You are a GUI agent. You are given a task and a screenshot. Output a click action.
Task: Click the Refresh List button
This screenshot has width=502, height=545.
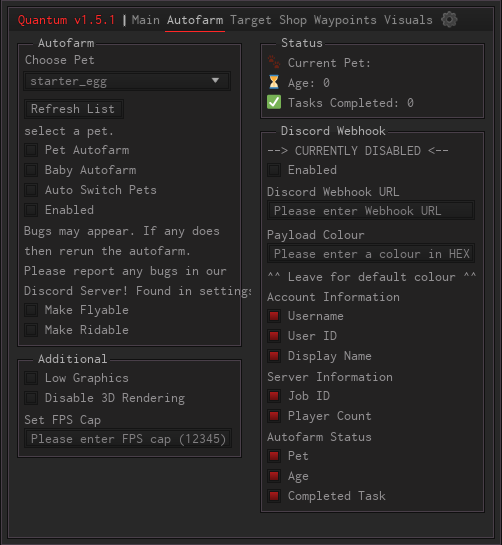[73, 109]
